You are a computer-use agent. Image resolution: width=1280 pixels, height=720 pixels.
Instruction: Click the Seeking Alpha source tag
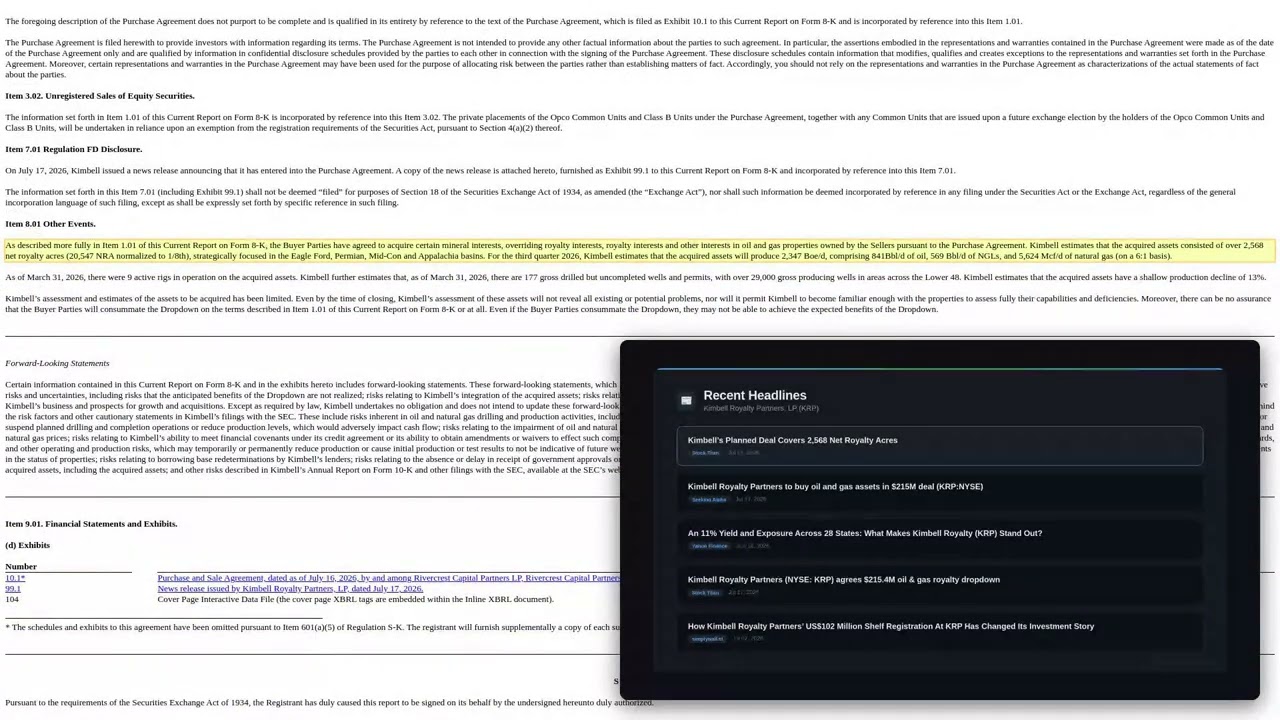pyautogui.click(x=709, y=499)
